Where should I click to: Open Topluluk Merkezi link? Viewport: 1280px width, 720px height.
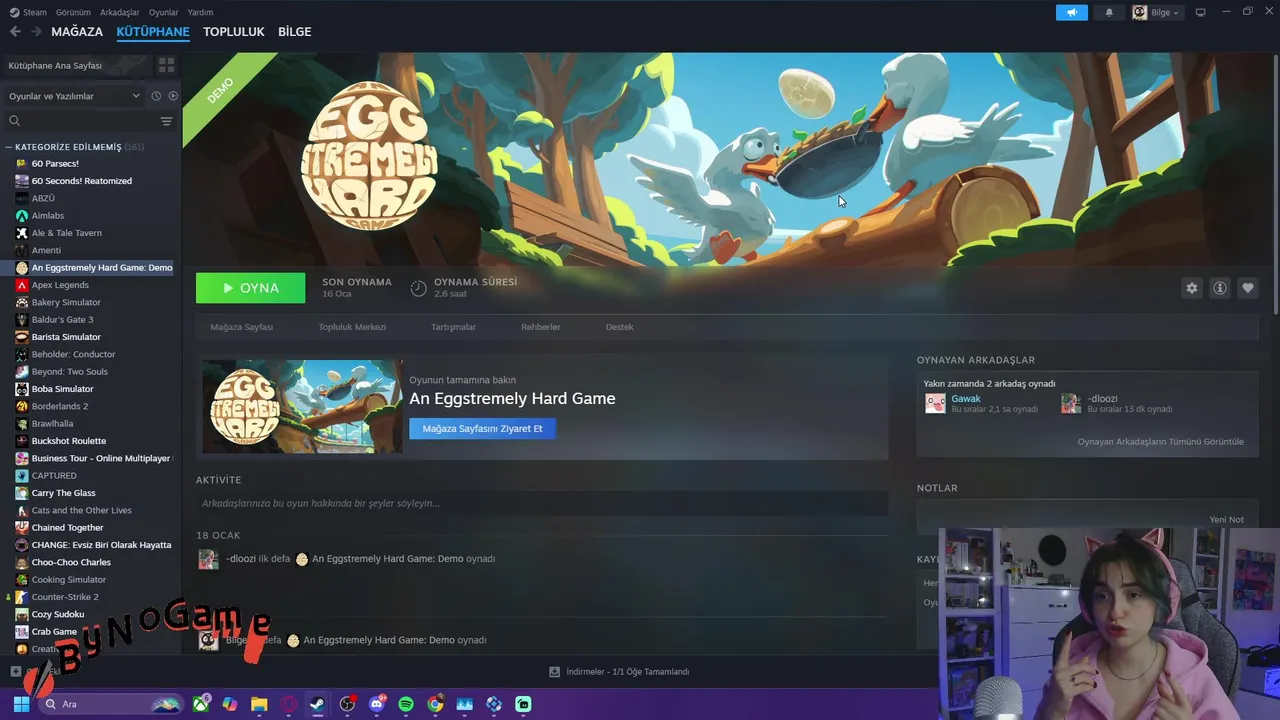pos(352,327)
